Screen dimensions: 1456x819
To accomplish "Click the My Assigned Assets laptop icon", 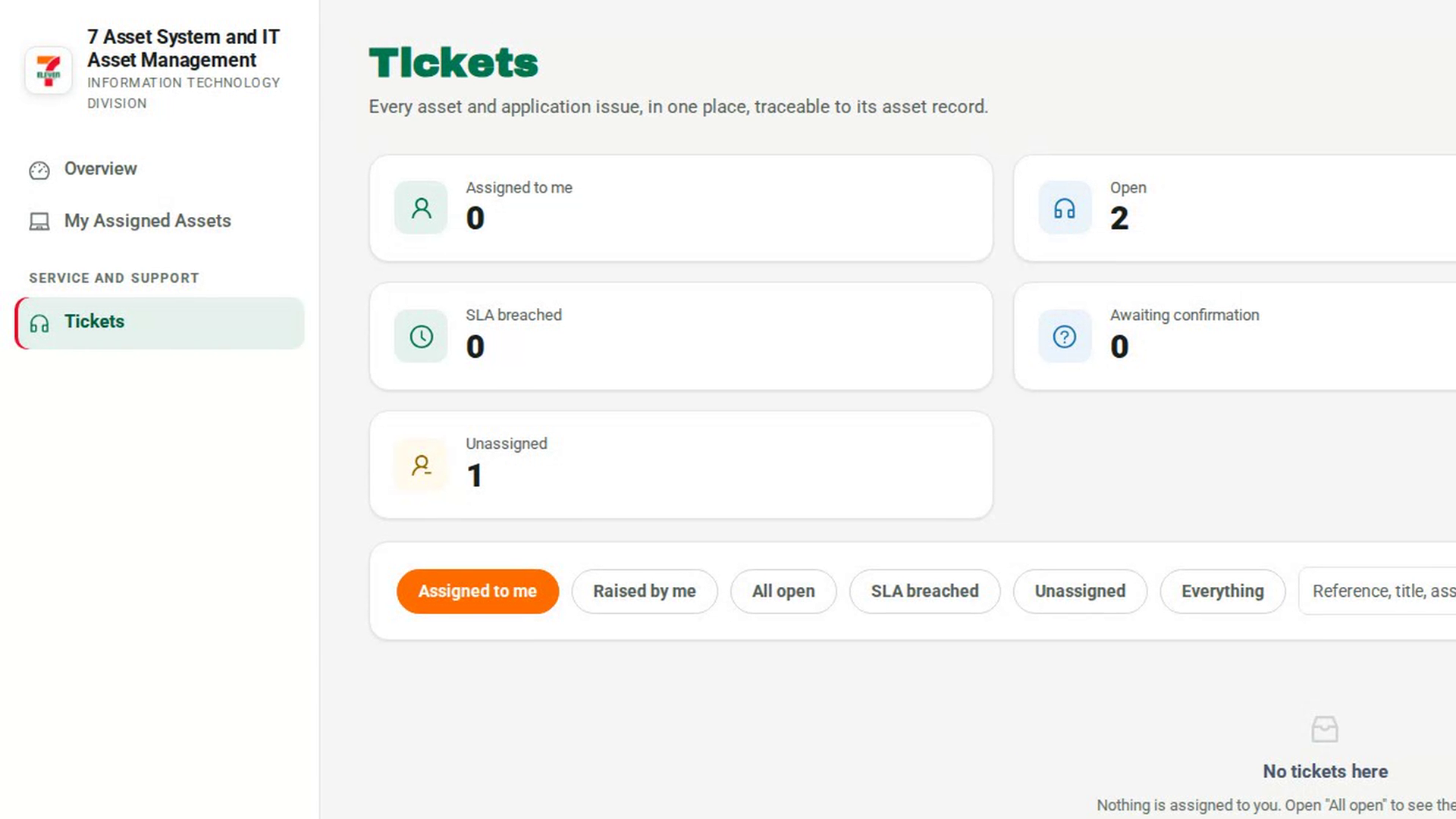I will tap(39, 221).
